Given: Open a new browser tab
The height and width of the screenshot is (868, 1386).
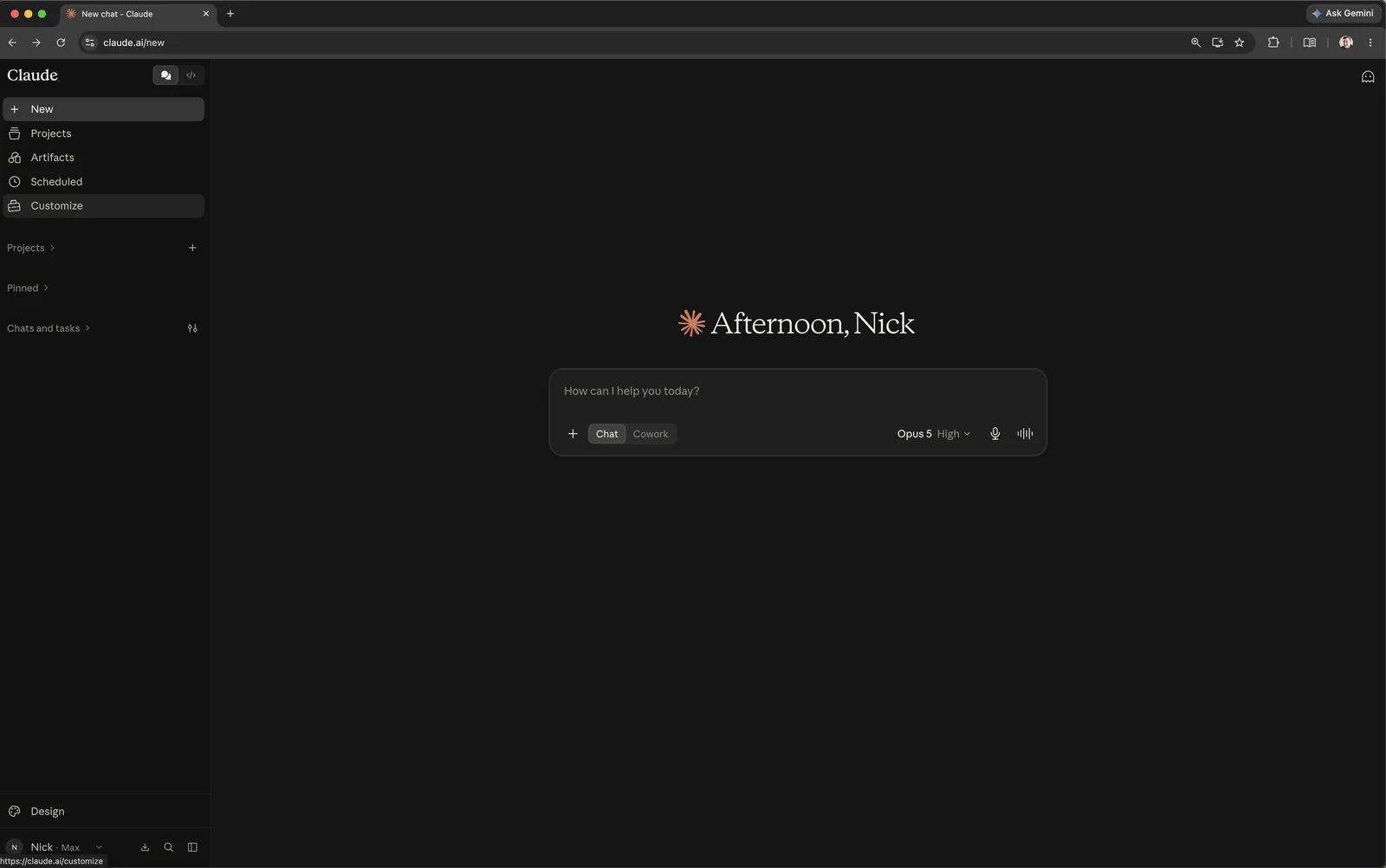Looking at the screenshot, I should pos(230,14).
